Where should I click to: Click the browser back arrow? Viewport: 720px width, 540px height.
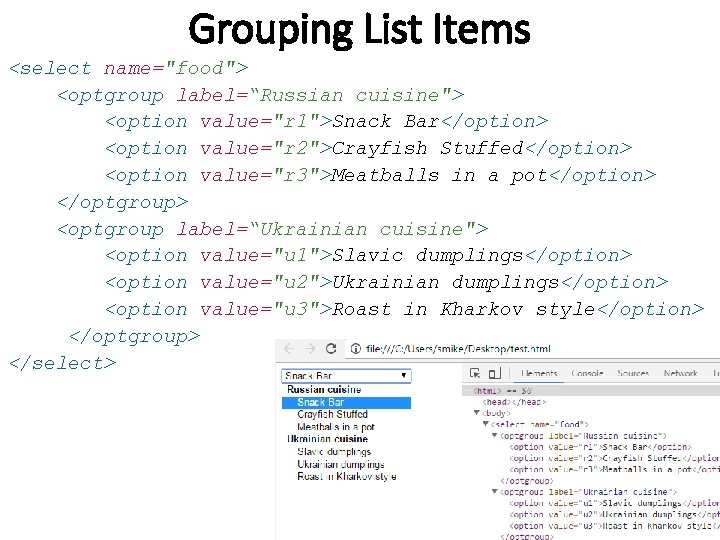click(288, 349)
